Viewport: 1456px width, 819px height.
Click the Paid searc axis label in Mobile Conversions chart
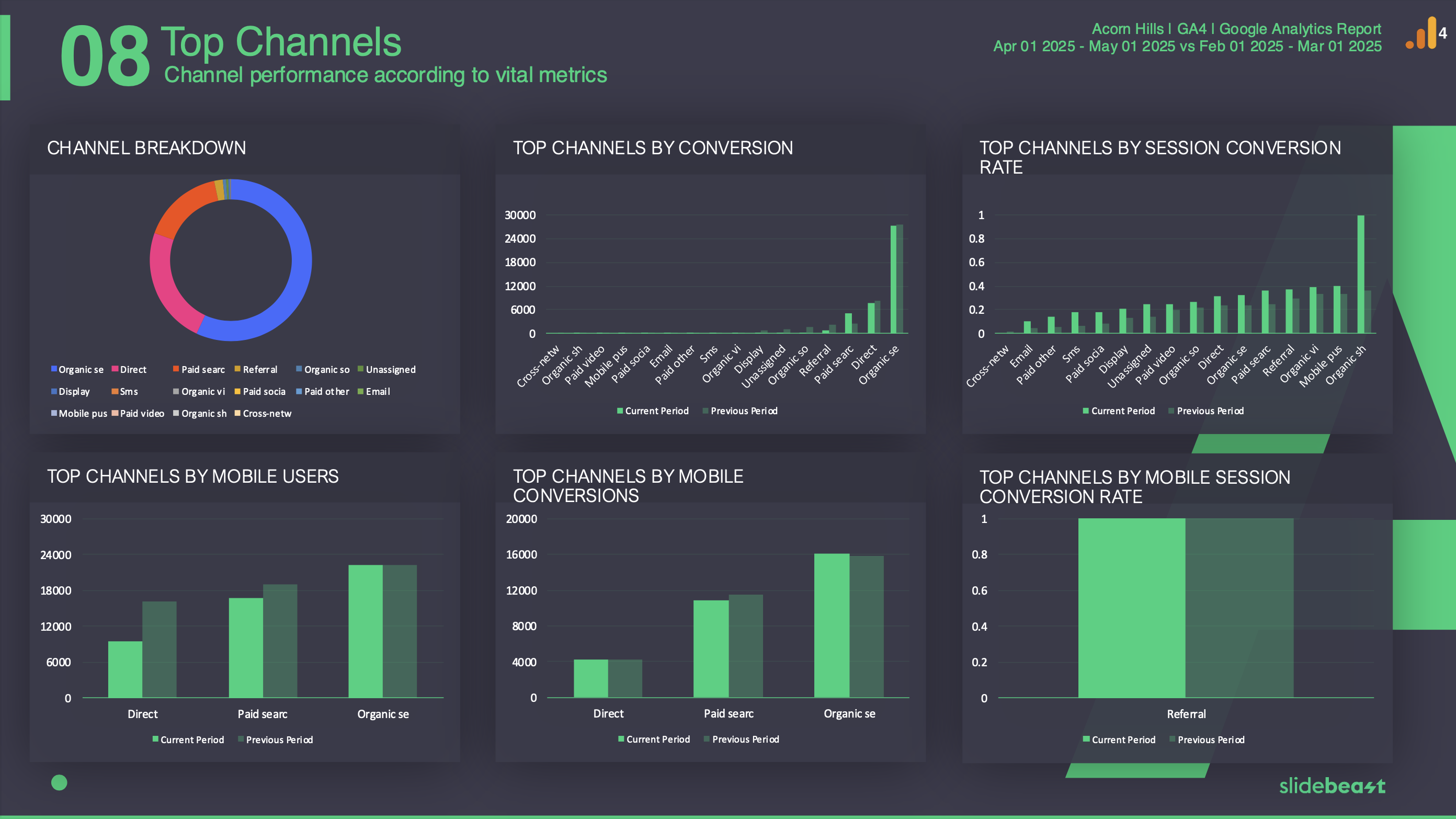click(729, 713)
